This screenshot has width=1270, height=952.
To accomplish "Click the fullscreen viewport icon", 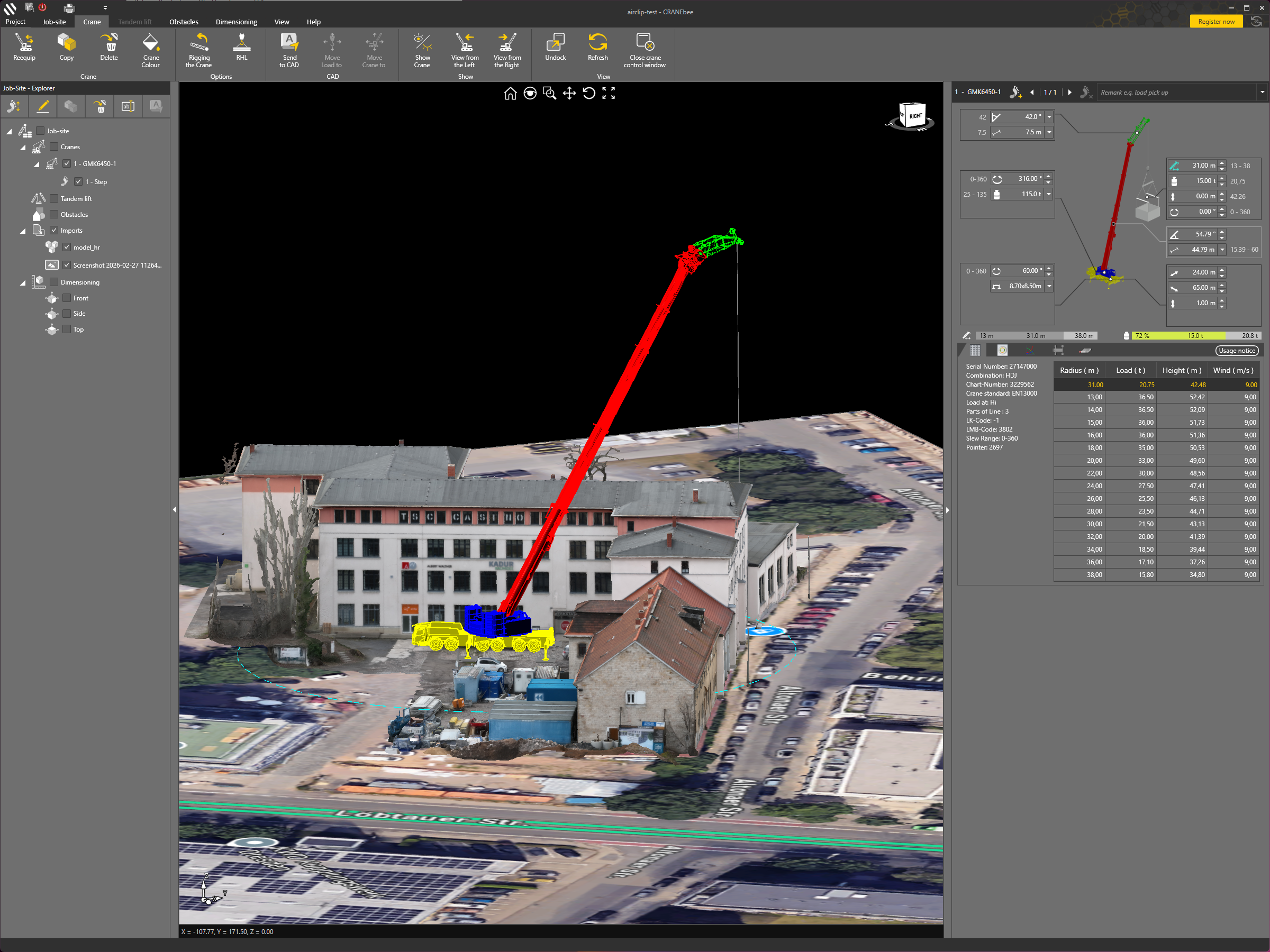I will point(609,94).
